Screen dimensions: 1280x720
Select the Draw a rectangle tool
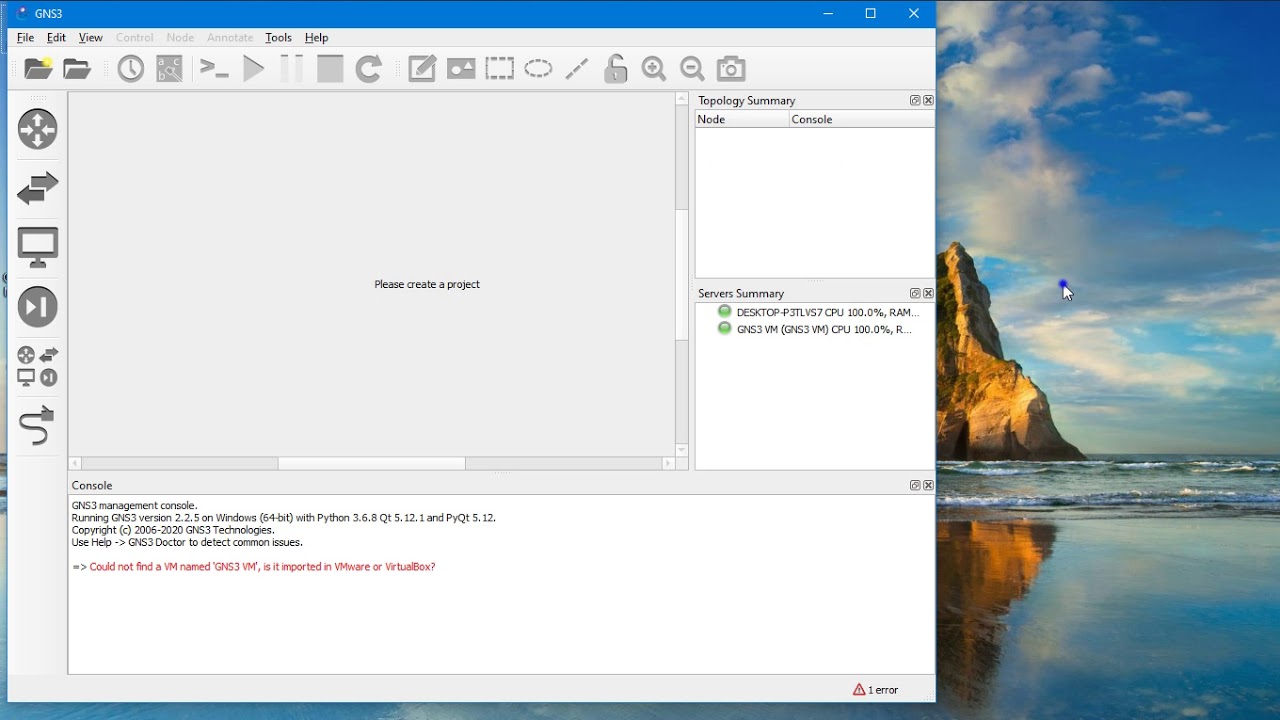coord(500,68)
